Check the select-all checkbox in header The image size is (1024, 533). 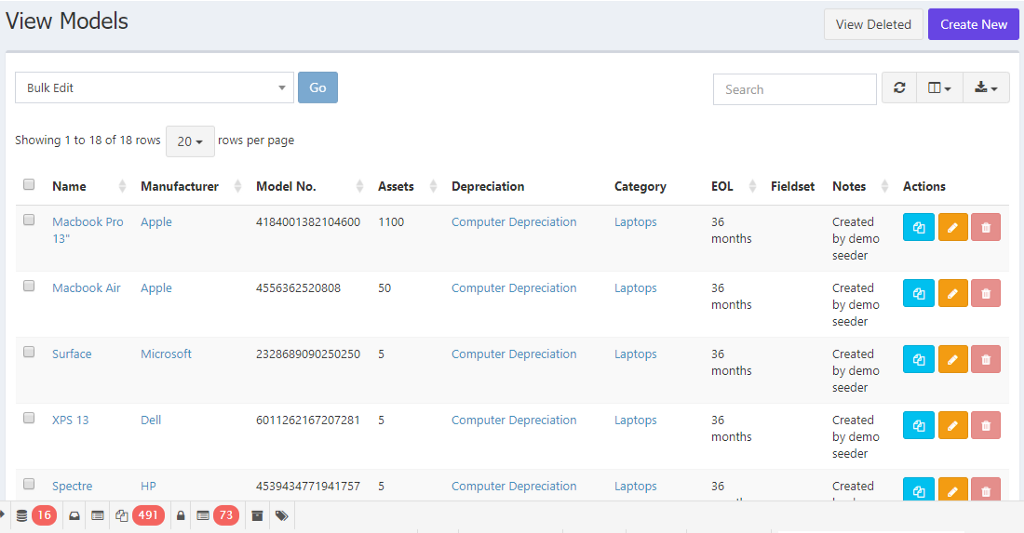point(29,185)
